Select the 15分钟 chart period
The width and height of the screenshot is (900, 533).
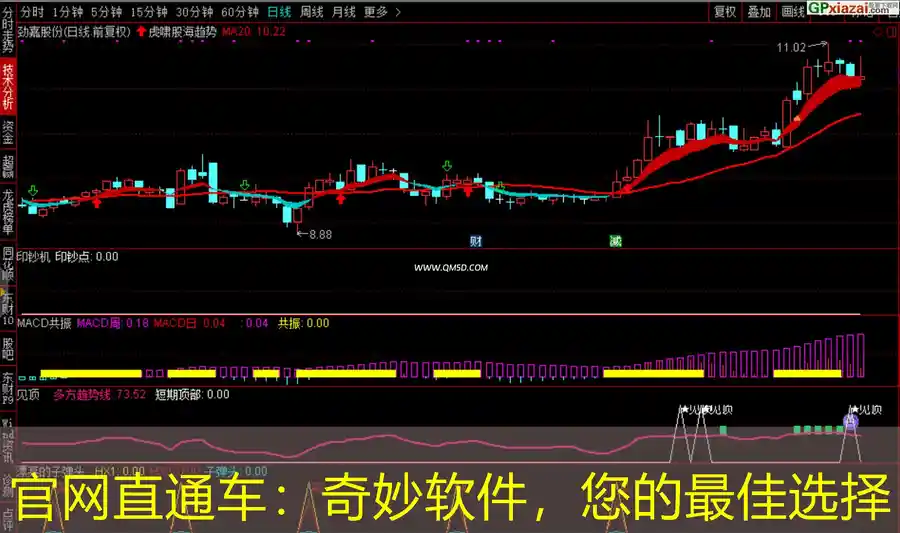click(149, 11)
